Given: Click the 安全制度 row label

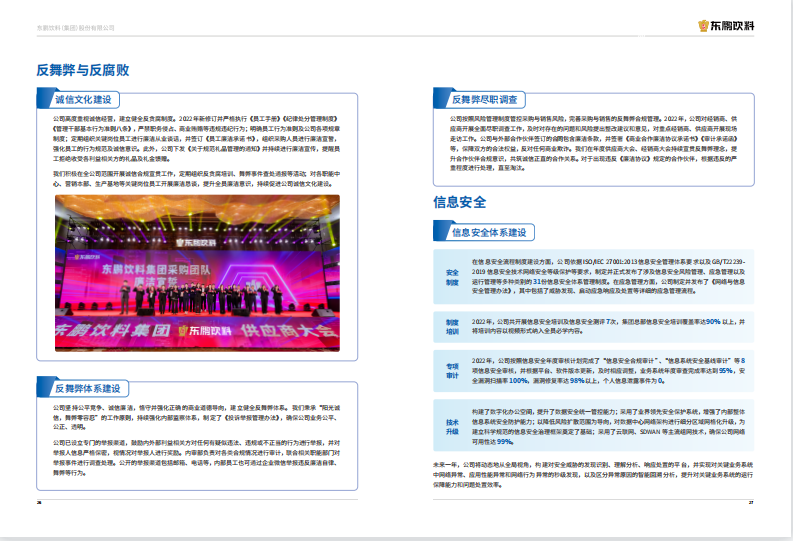Looking at the screenshot, I should (x=452, y=277).
